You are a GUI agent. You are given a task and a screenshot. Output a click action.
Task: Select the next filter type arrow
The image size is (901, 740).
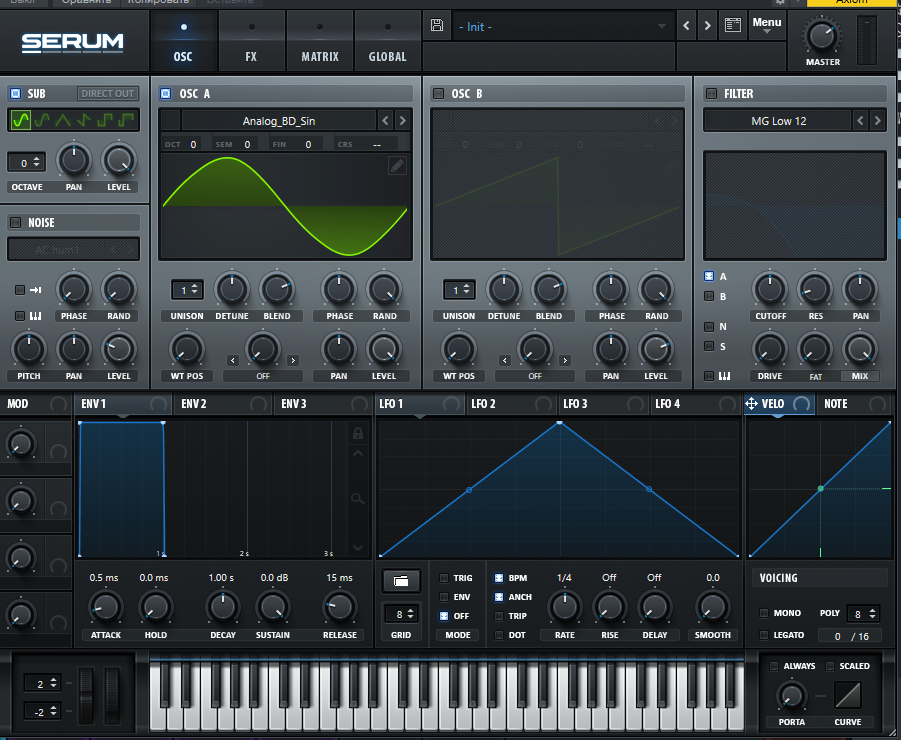877,121
